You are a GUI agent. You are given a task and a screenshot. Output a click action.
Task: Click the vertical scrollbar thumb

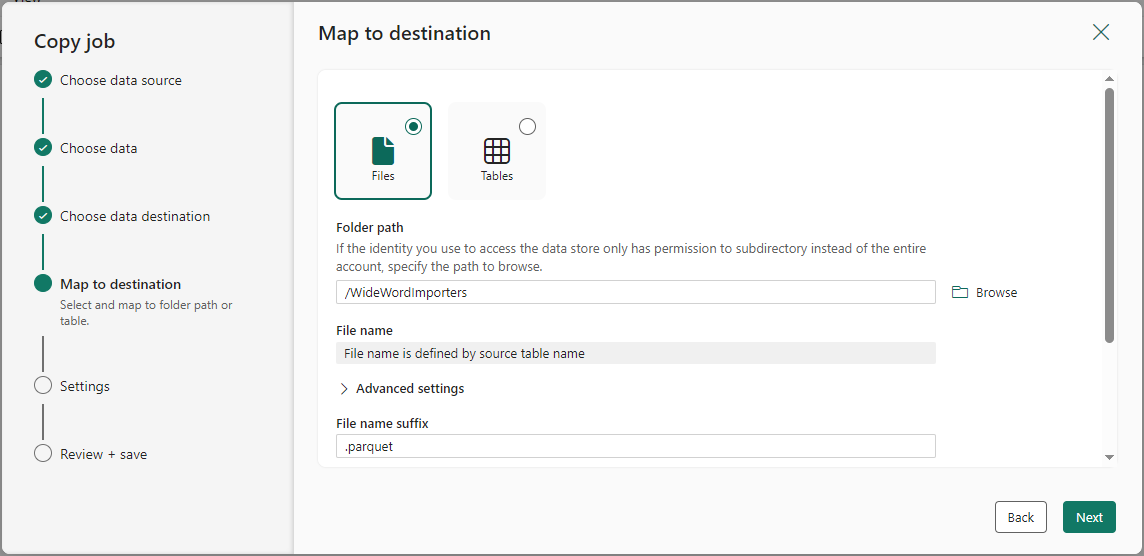(x=1109, y=215)
